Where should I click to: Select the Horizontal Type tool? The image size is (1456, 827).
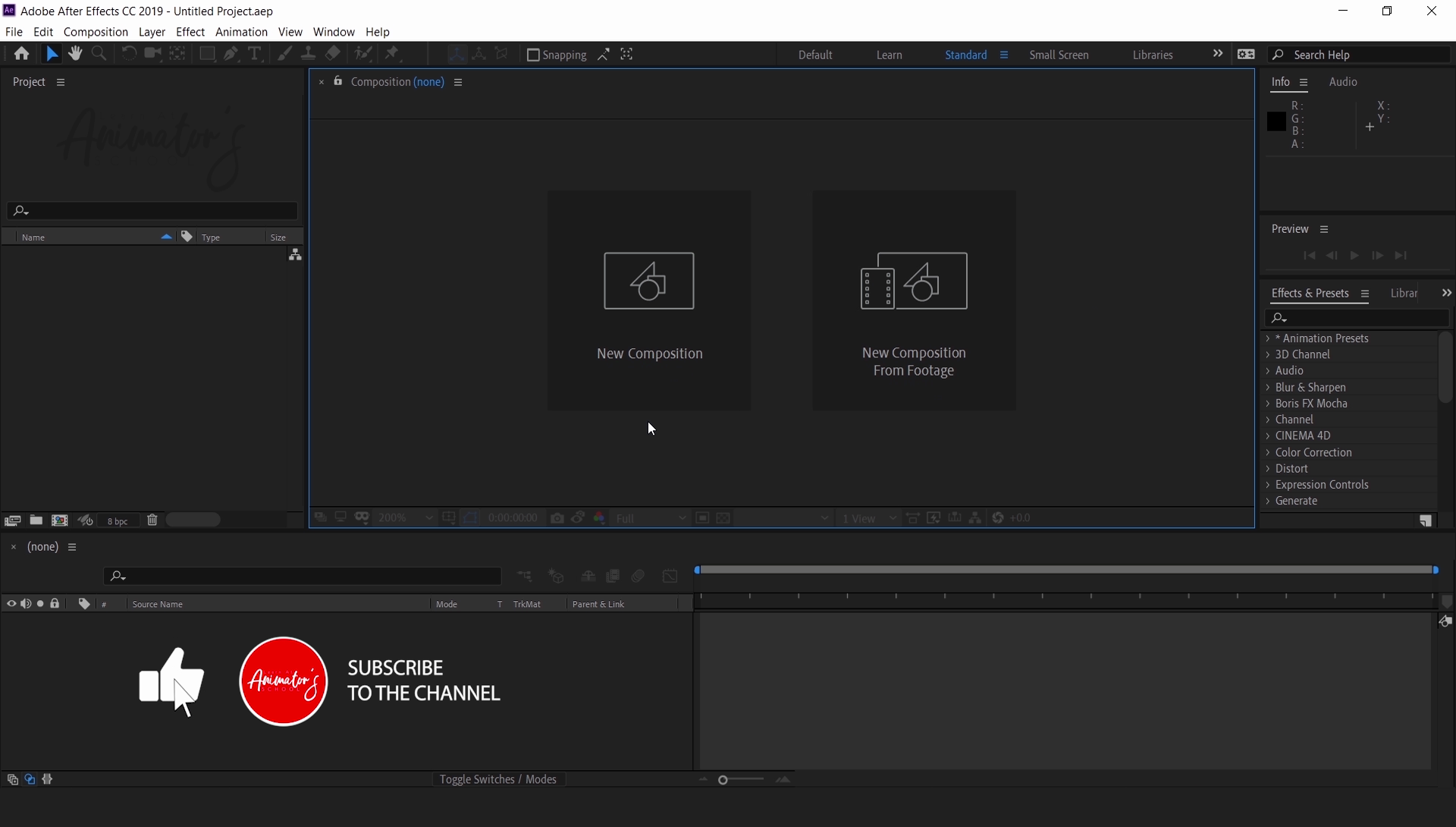point(255,53)
